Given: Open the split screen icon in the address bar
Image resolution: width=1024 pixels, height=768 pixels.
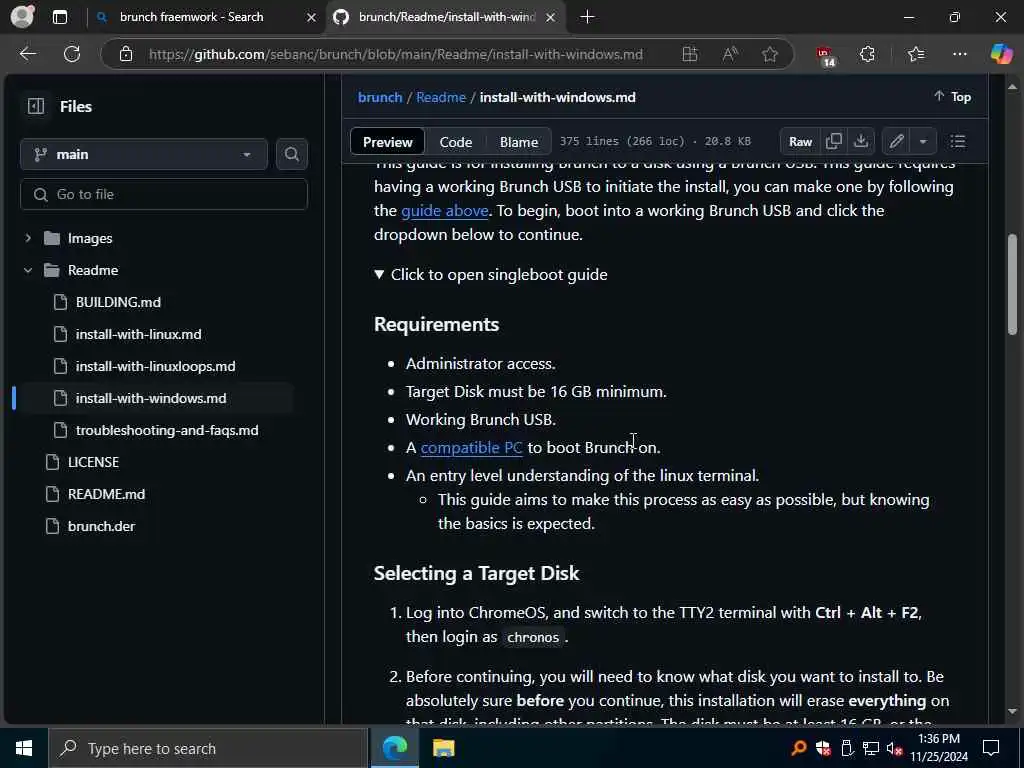Looking at the screenshot, I should (x=690, y=54).
